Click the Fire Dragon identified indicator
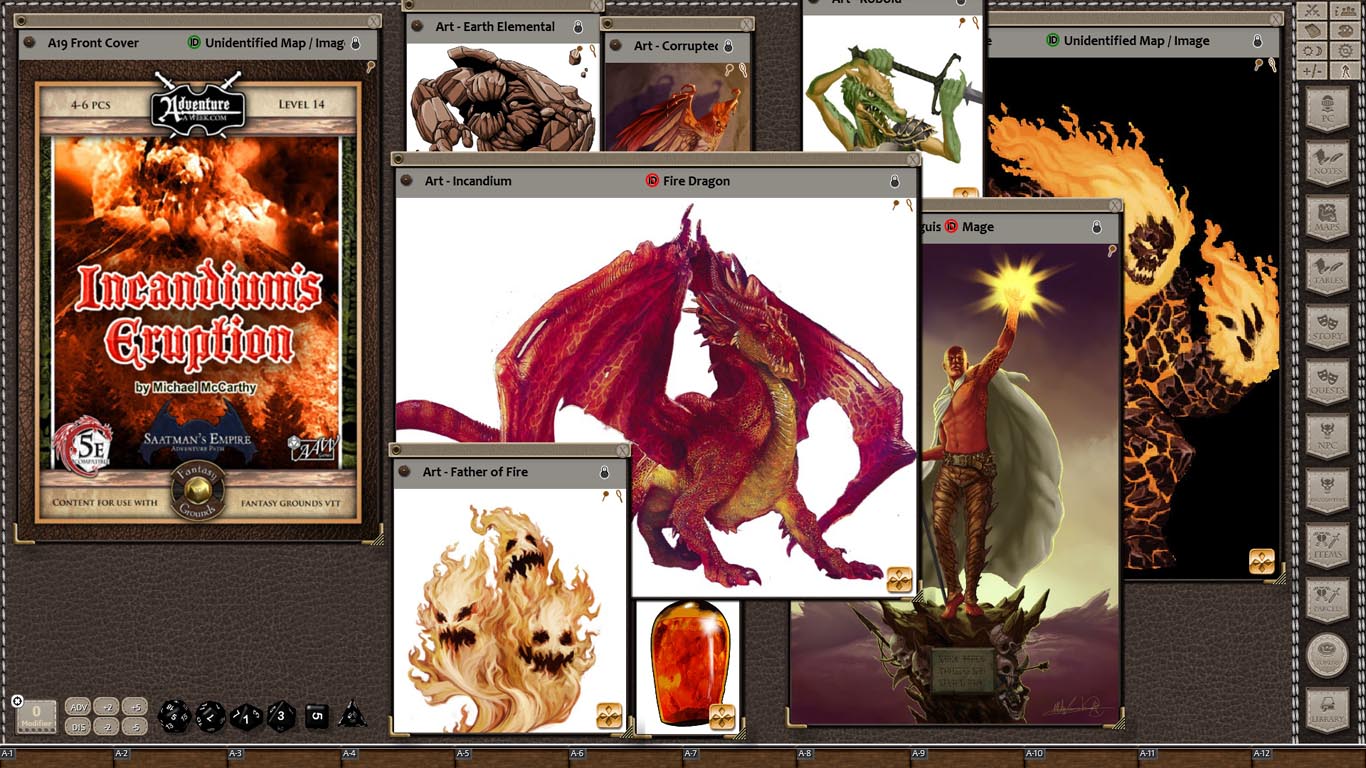This screenshot has height=768, width=1366. click(x=652, y=181)
